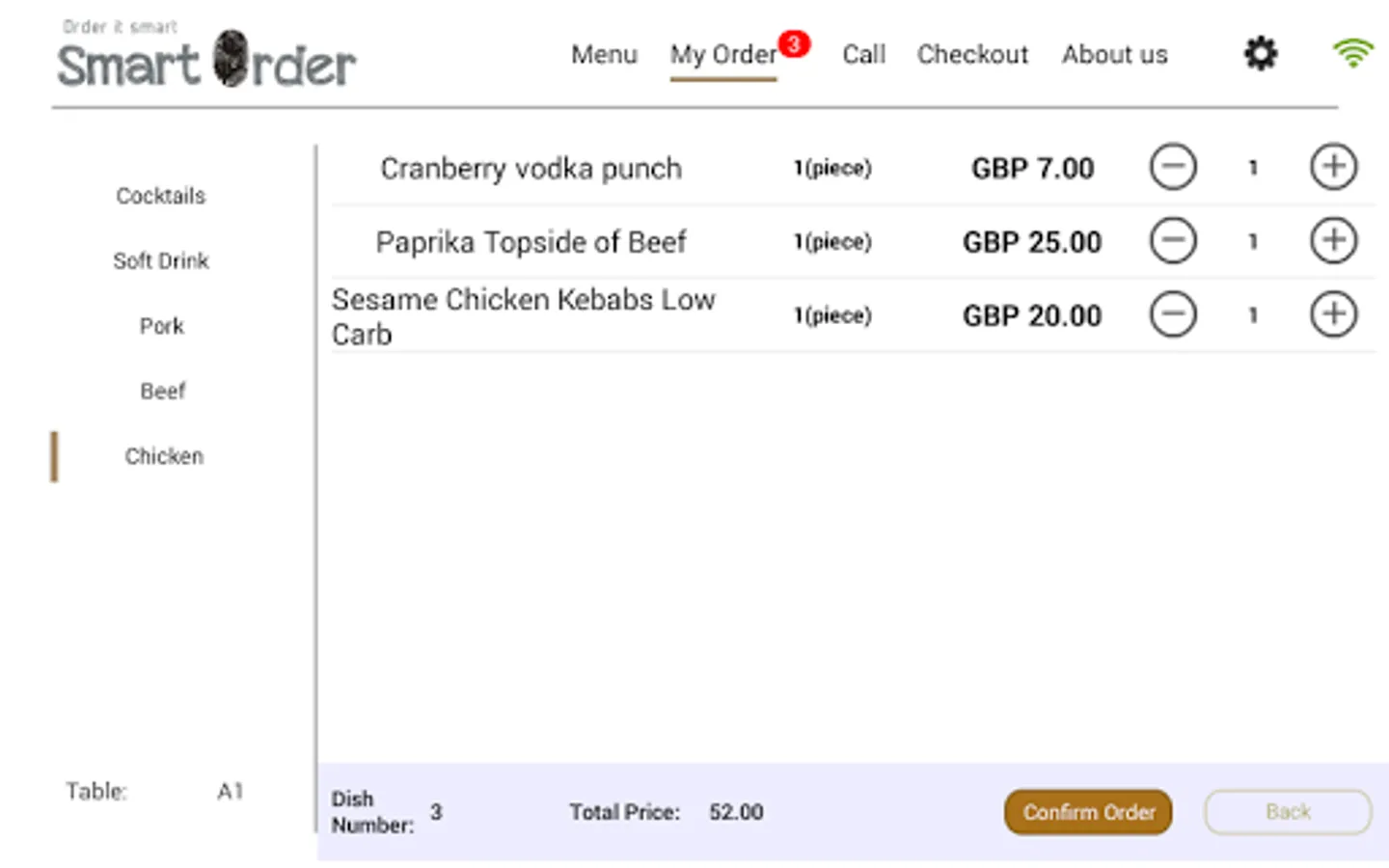Click the Back button
1389x868 pixels.
click(1288, 812)
